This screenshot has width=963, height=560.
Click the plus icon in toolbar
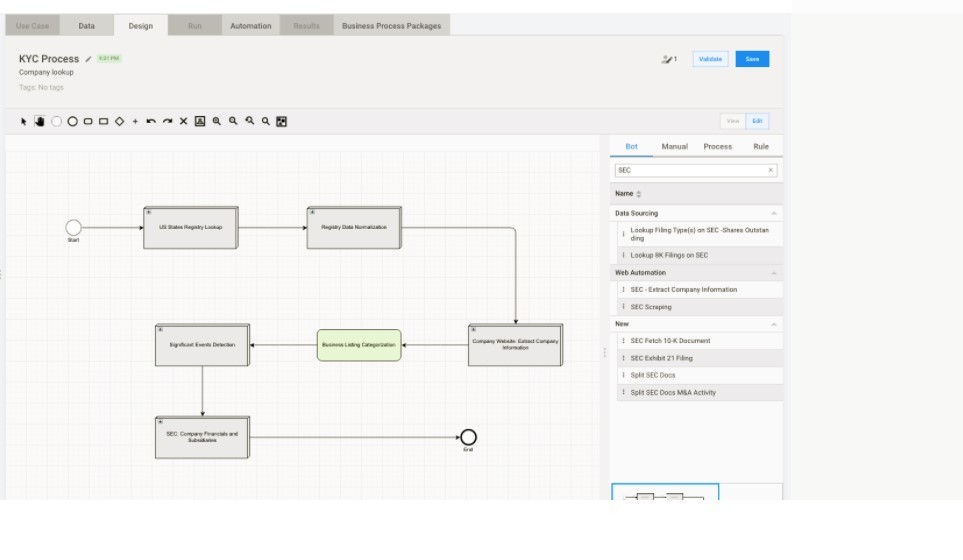[x=135, y=121]
